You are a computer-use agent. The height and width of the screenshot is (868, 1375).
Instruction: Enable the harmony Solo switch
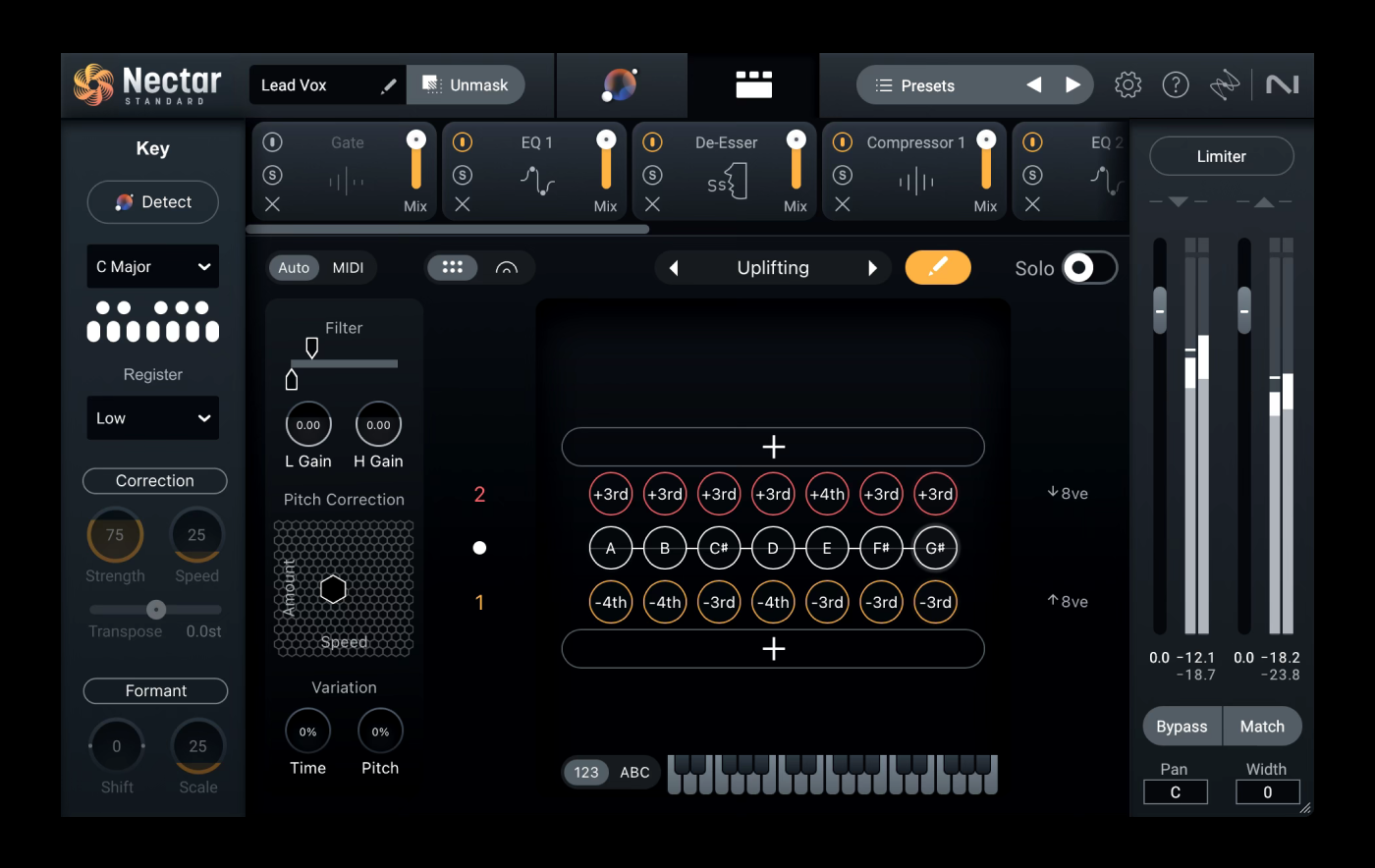pos(1090,268)
